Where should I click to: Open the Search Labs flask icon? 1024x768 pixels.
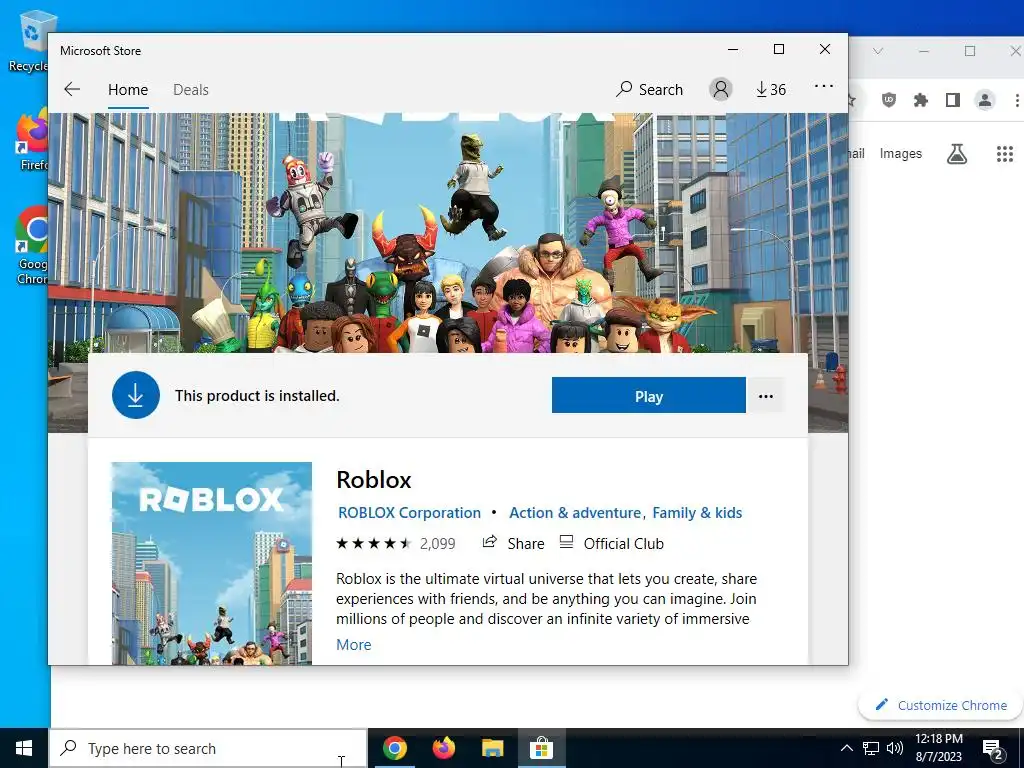pyautogui.click(x=957, y=154)
